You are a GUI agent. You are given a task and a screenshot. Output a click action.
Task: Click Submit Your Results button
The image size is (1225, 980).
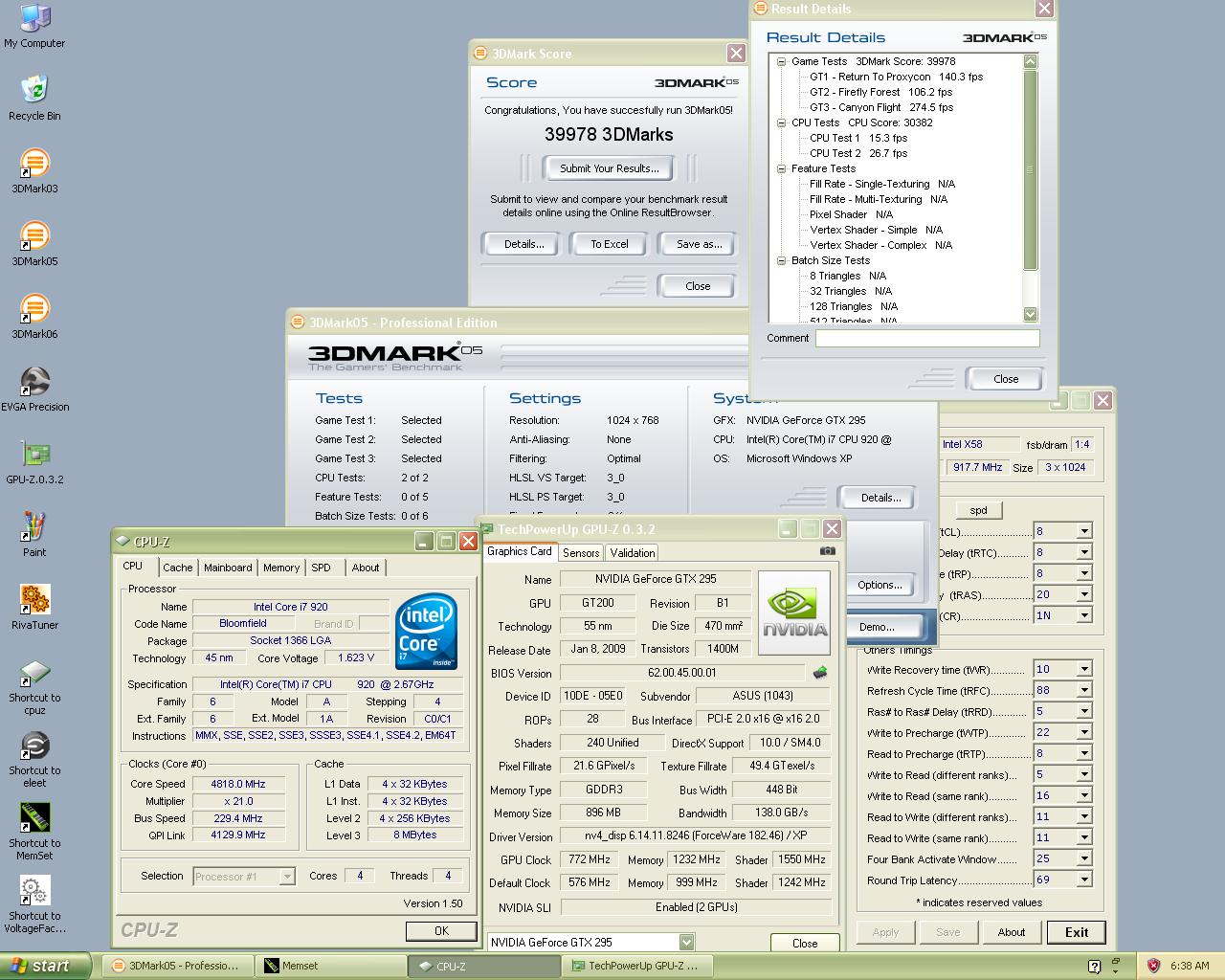point(610,168)
